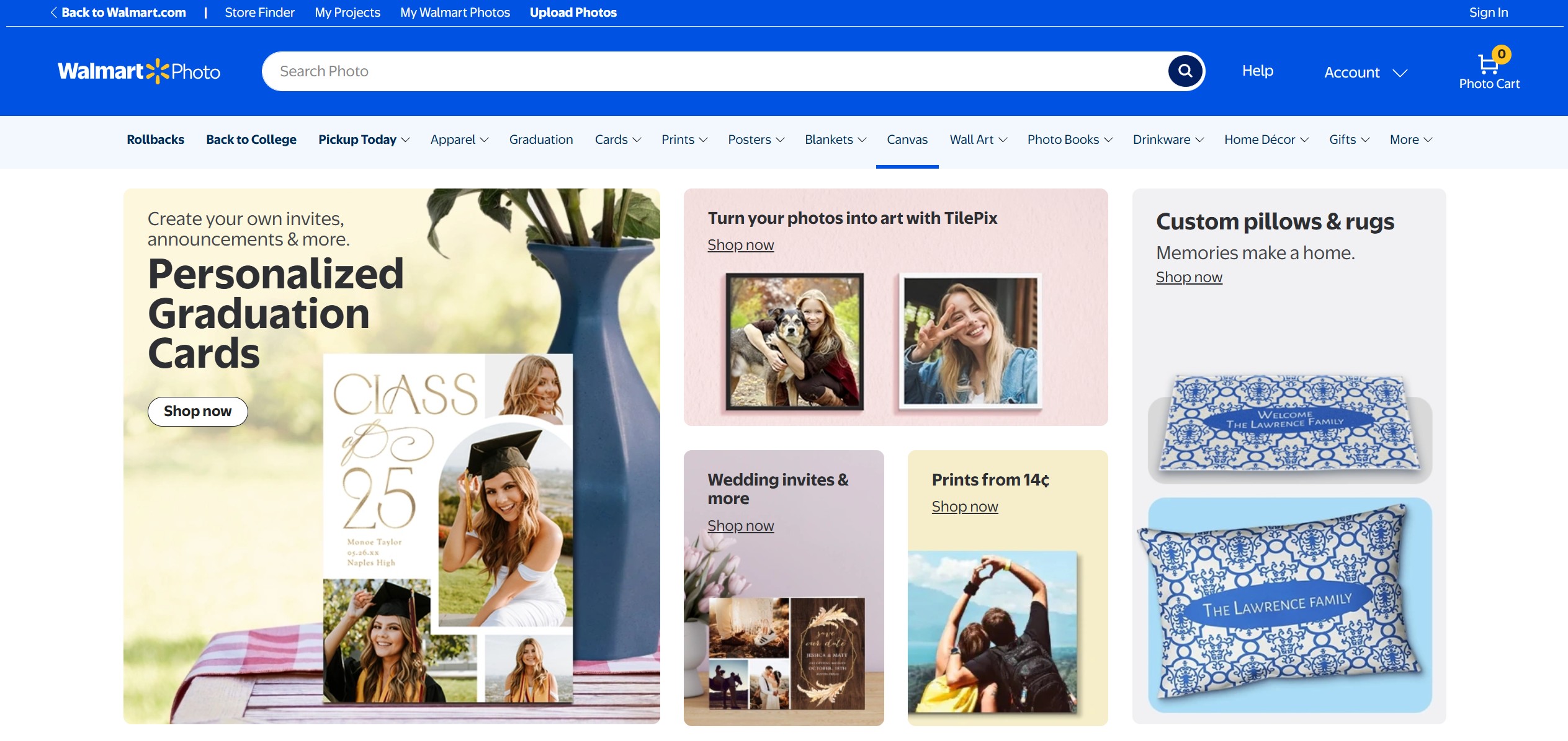1568x741 pixels.
Task: Click the framed dog photo tile
Action: click(x=795, y=341)
